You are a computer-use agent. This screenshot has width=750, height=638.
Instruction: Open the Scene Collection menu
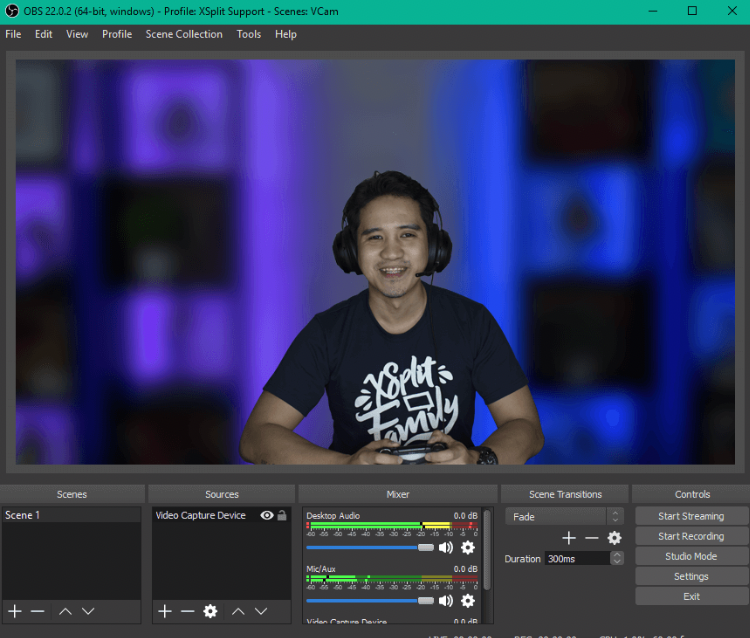(184, 34)
